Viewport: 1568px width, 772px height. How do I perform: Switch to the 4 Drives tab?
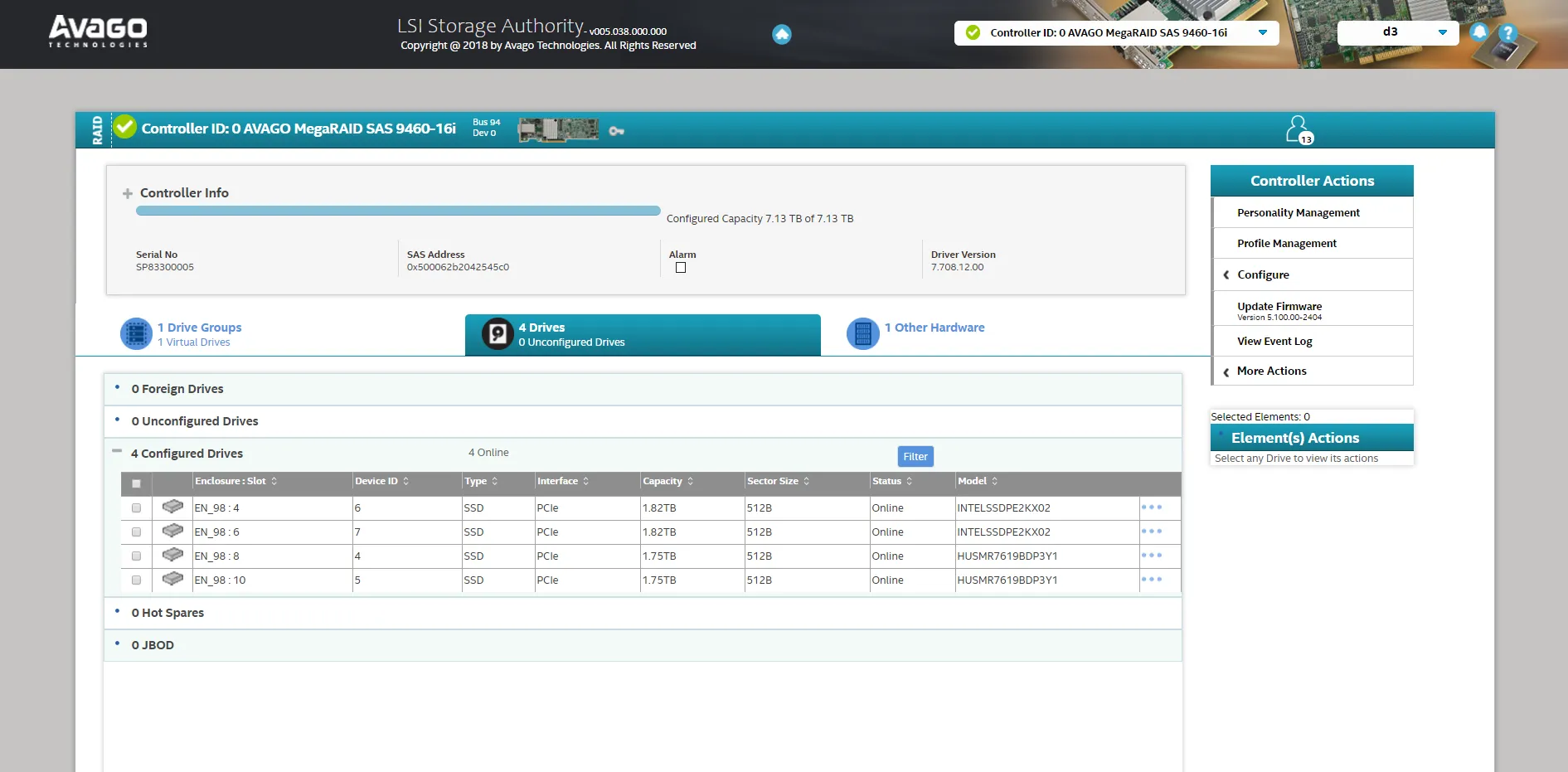[x=642, y=335]
